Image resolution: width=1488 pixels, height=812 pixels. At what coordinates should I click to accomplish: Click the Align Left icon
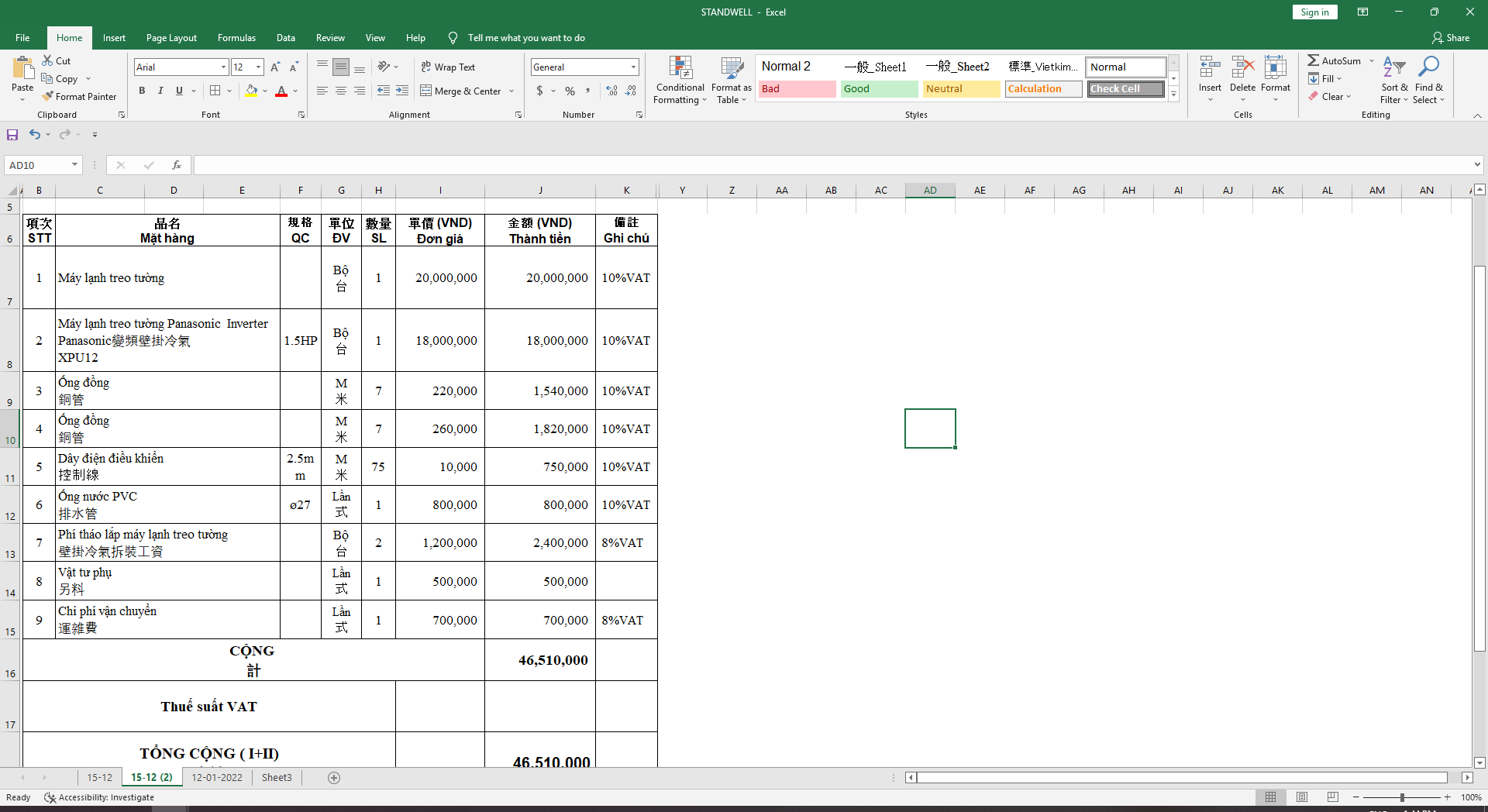click(x=322, y=91)
